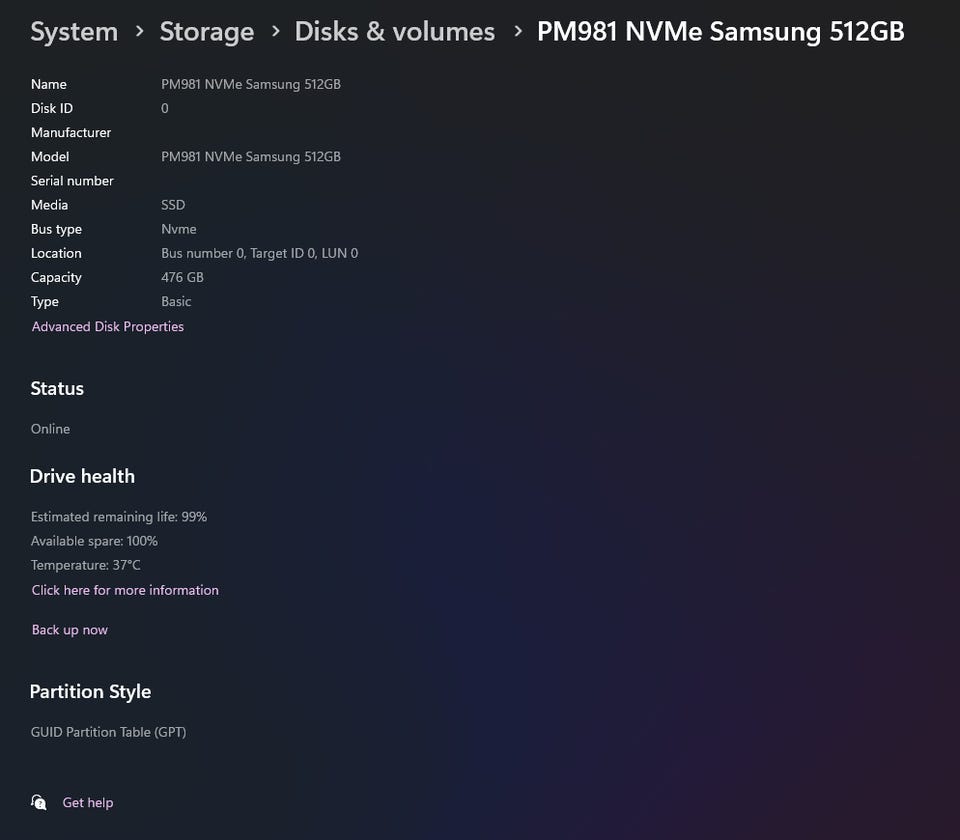Click the GUID Partition Table (GPT) text
Image resolution: width=960 pixels, height=840 pixels.
108,732
